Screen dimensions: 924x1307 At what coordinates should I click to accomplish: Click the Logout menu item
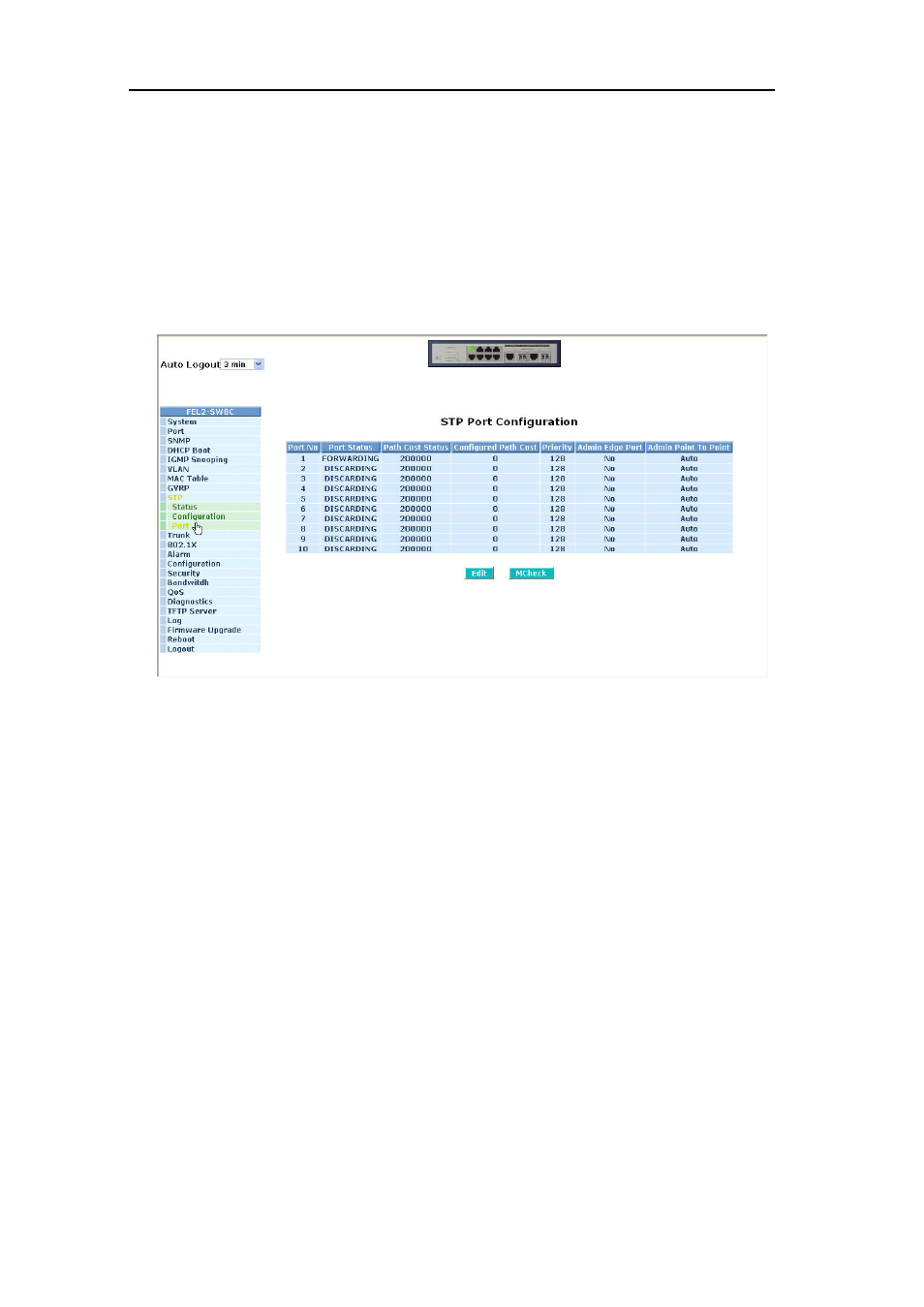pyautogui.click(x=181, y=649)
